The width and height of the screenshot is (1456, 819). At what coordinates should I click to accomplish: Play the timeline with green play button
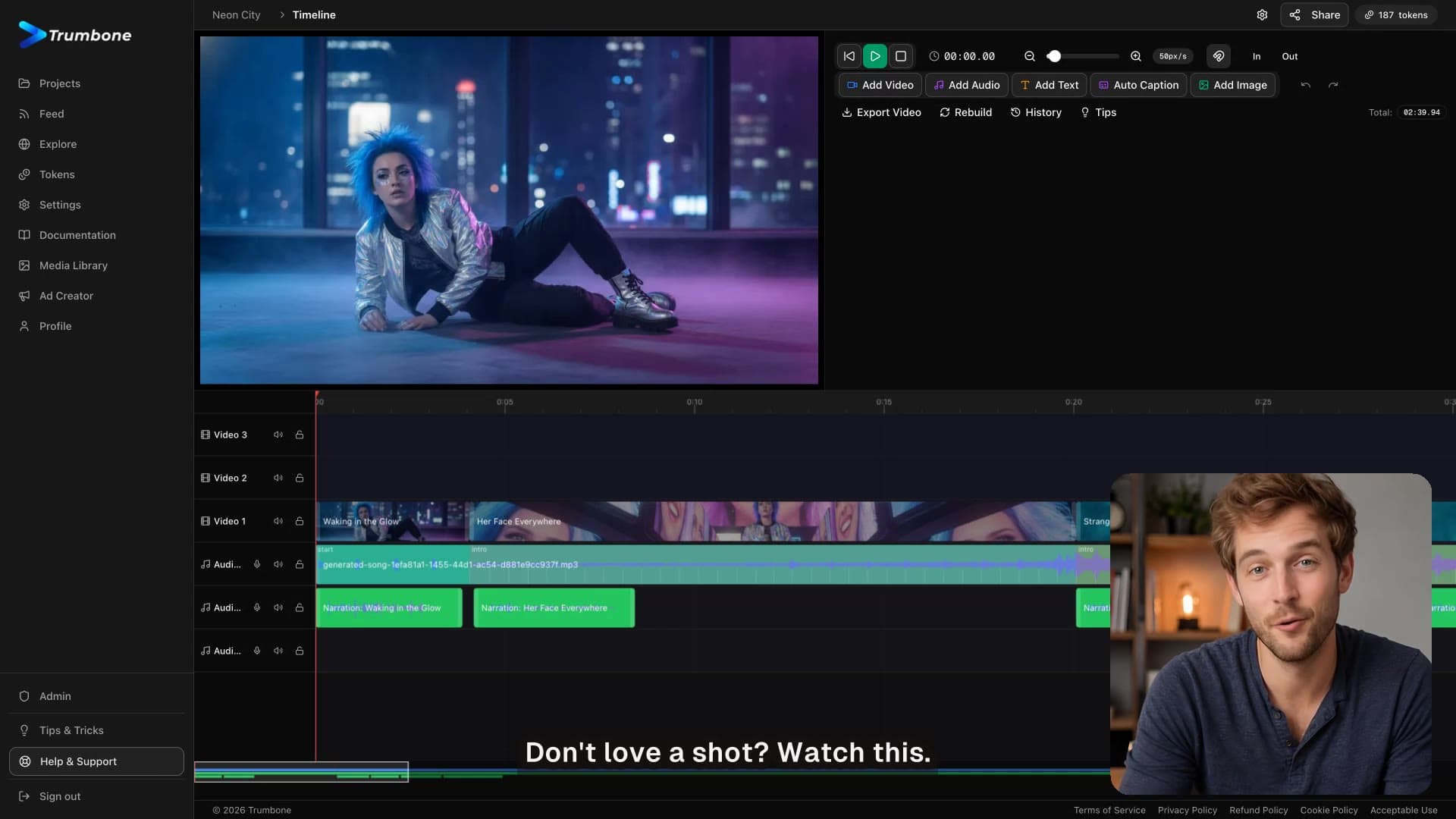(x=875, y=56)
